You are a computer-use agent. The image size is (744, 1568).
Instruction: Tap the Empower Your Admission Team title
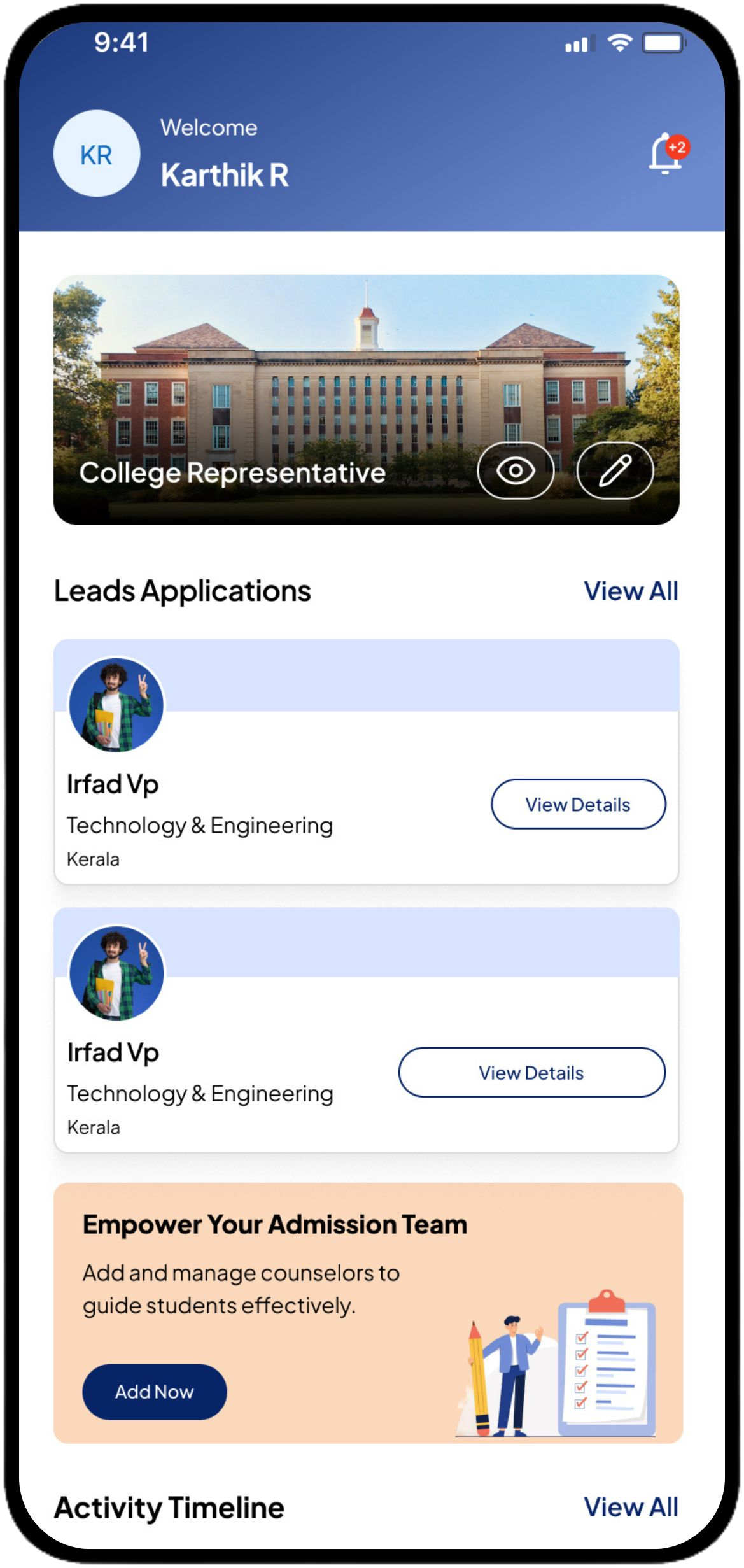coord(275,1225)
